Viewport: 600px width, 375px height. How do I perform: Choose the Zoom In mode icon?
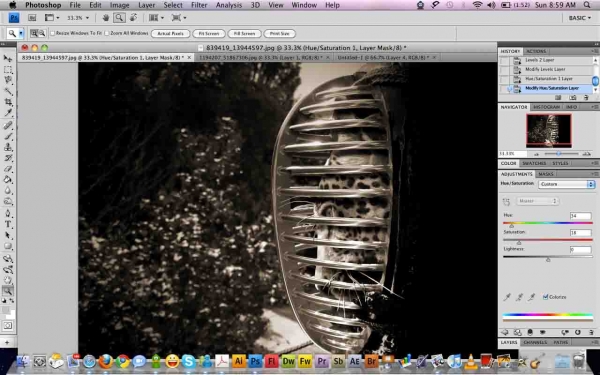pyautogui.click(x=34, y=33)
